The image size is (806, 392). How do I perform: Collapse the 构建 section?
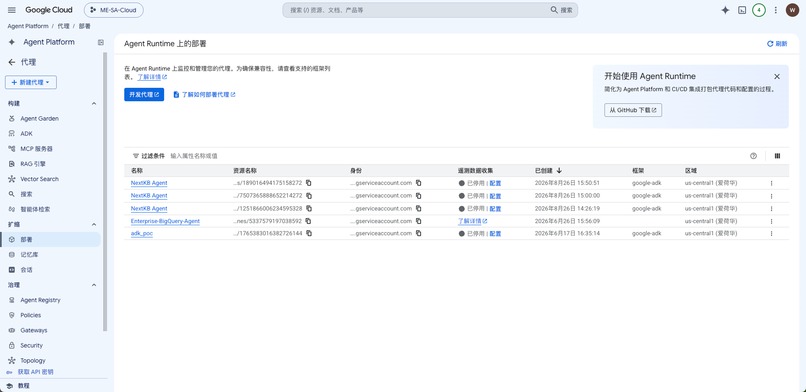[94, 103]
